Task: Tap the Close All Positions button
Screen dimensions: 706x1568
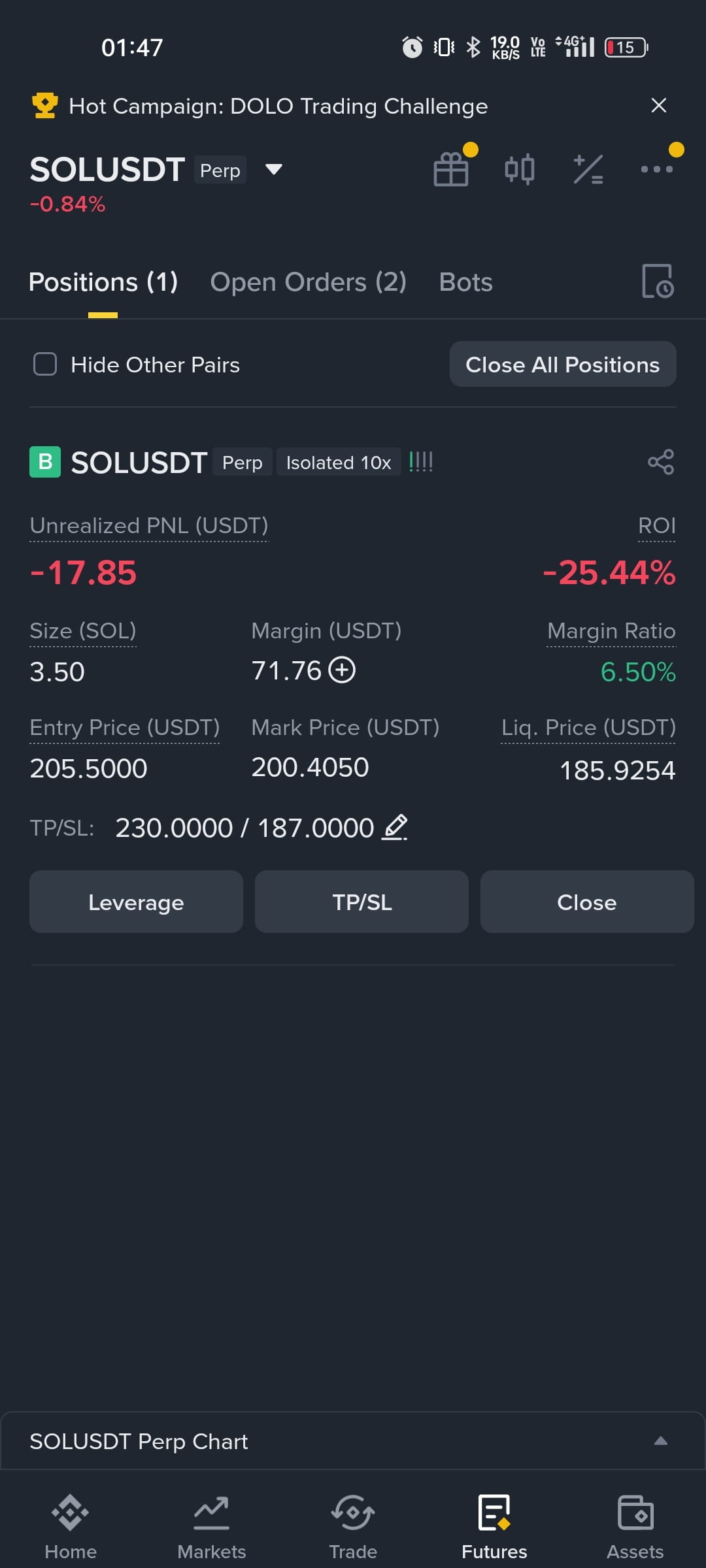Action: 563,364
